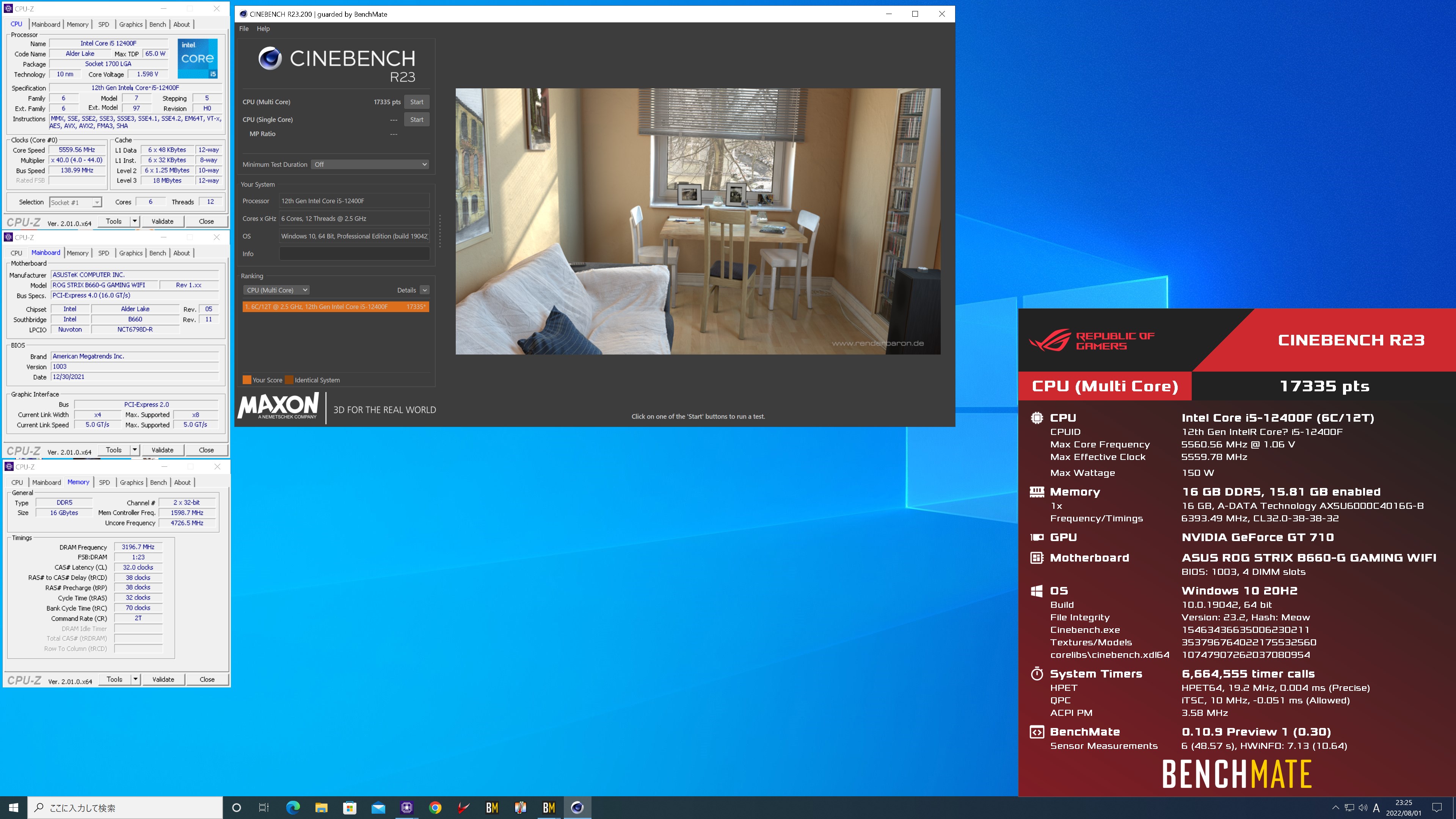Click the thermometer icon on the taskbar

[x=521, y=808]
